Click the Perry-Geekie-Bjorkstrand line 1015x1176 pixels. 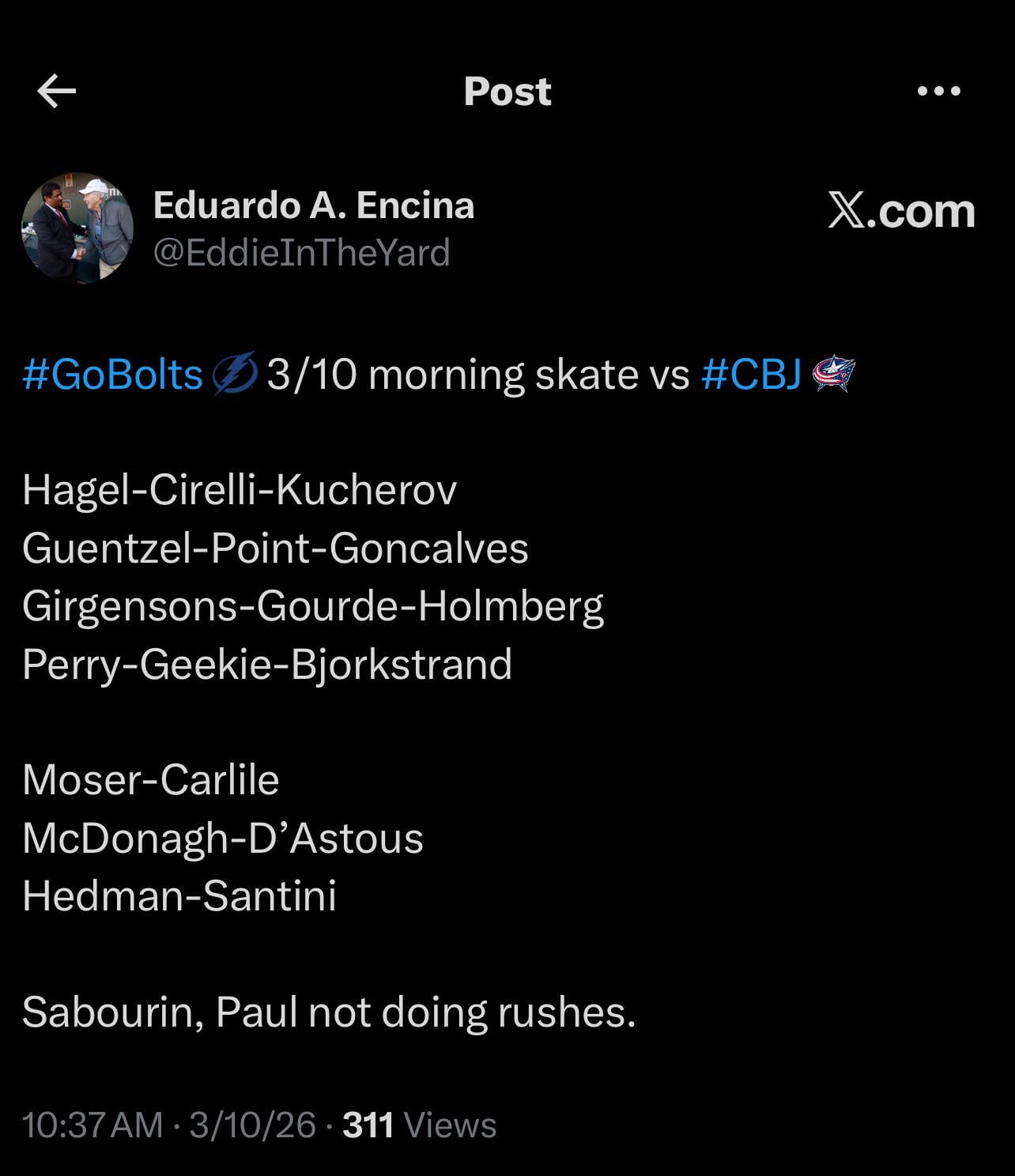[x=267, y=664]
